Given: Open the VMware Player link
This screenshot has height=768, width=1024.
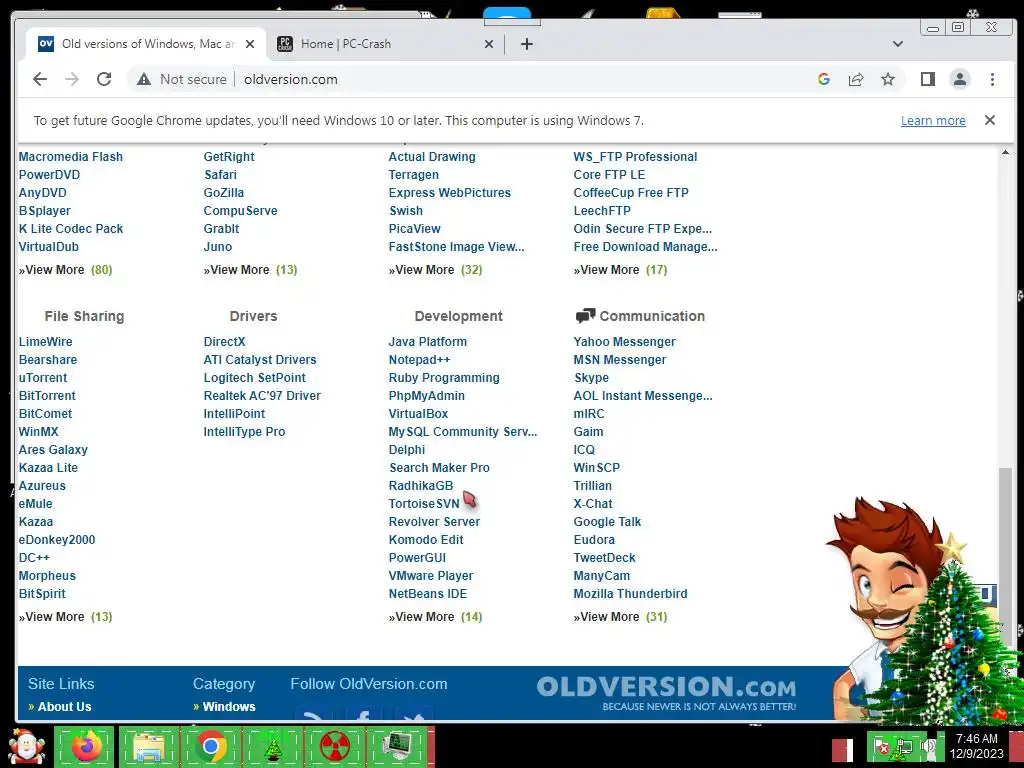Looking at the screenshot, I should (x=431, y=576).
